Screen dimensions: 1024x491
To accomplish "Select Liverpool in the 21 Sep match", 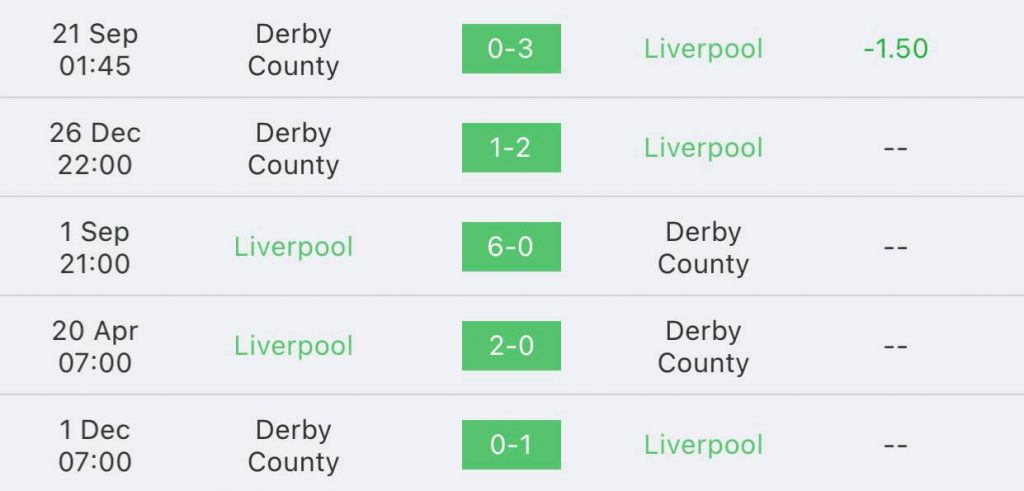I will [703, 49].
